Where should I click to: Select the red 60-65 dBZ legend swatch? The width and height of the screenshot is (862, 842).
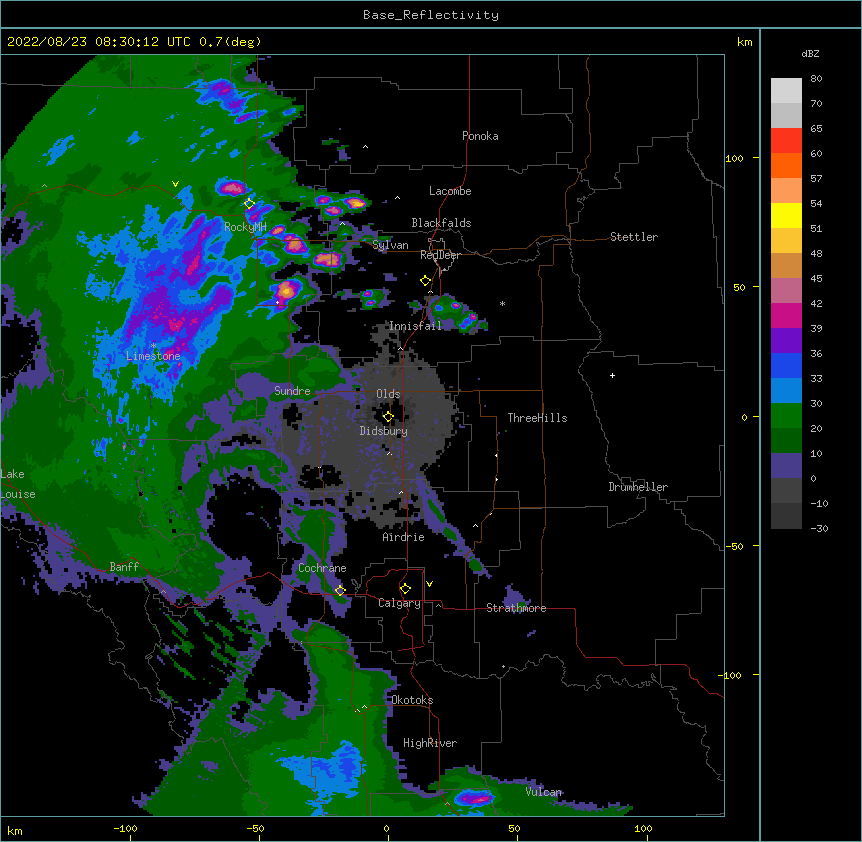point(786,141)
